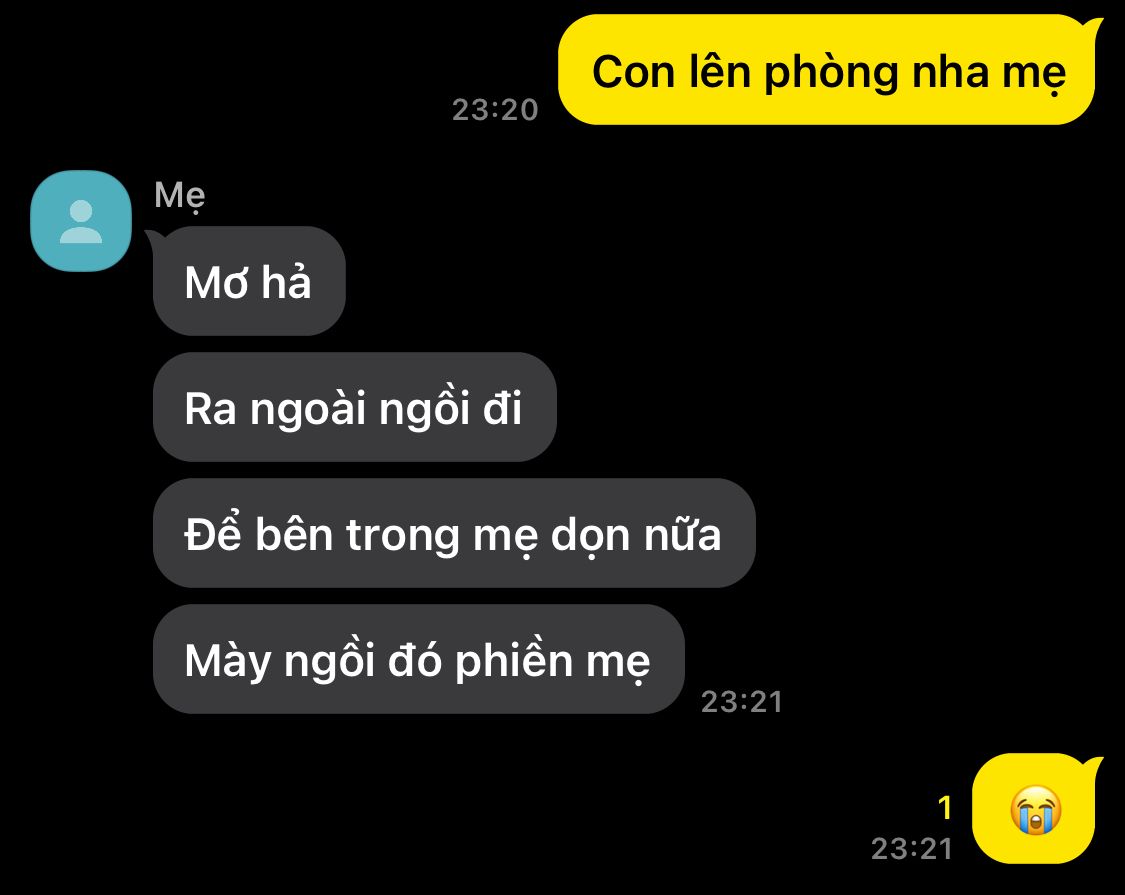Image resolution: width=1125 pixels, height=895 pixels.
Task: Click the 23:21 timestamp beside Mẹ's messages
Action: 742,702
